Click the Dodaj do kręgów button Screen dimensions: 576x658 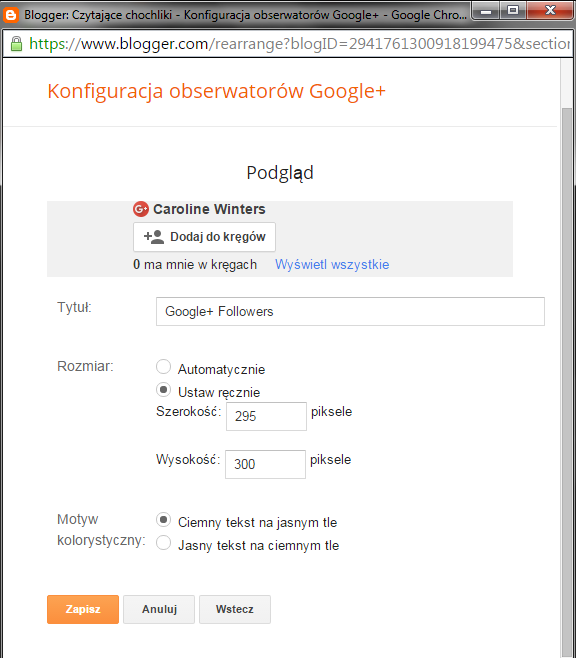click(204, 237)
